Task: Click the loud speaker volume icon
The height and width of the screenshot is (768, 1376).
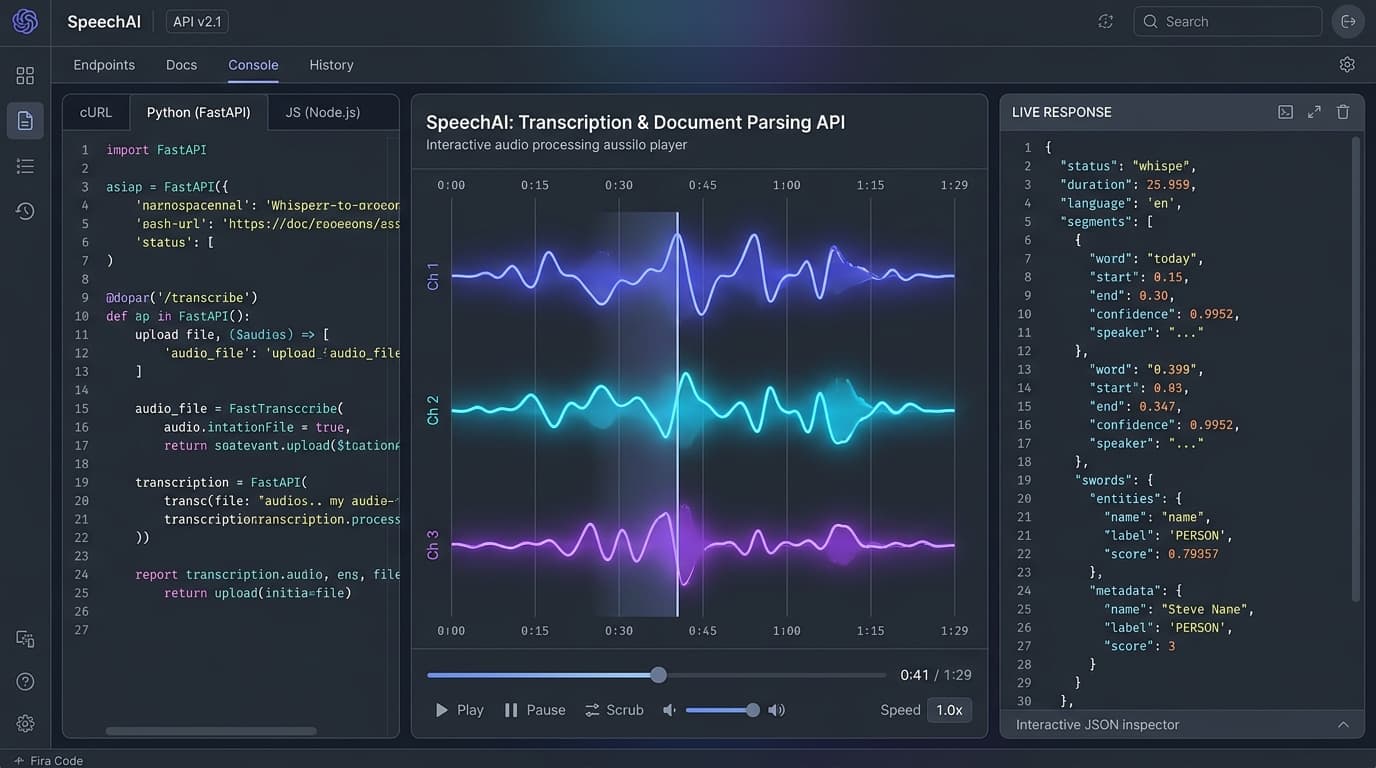Action: tap(776, 710)
